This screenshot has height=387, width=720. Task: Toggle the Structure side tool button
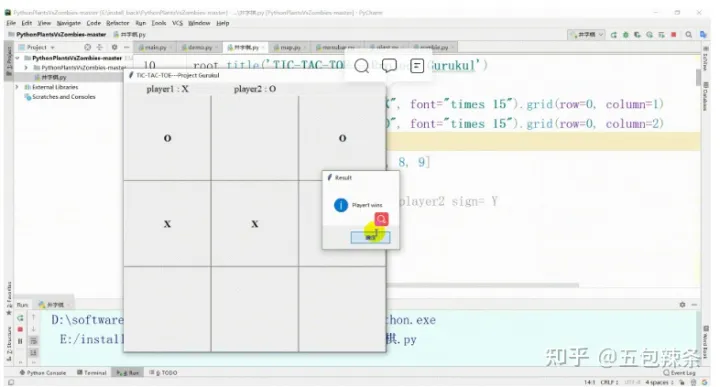(9, 343)
